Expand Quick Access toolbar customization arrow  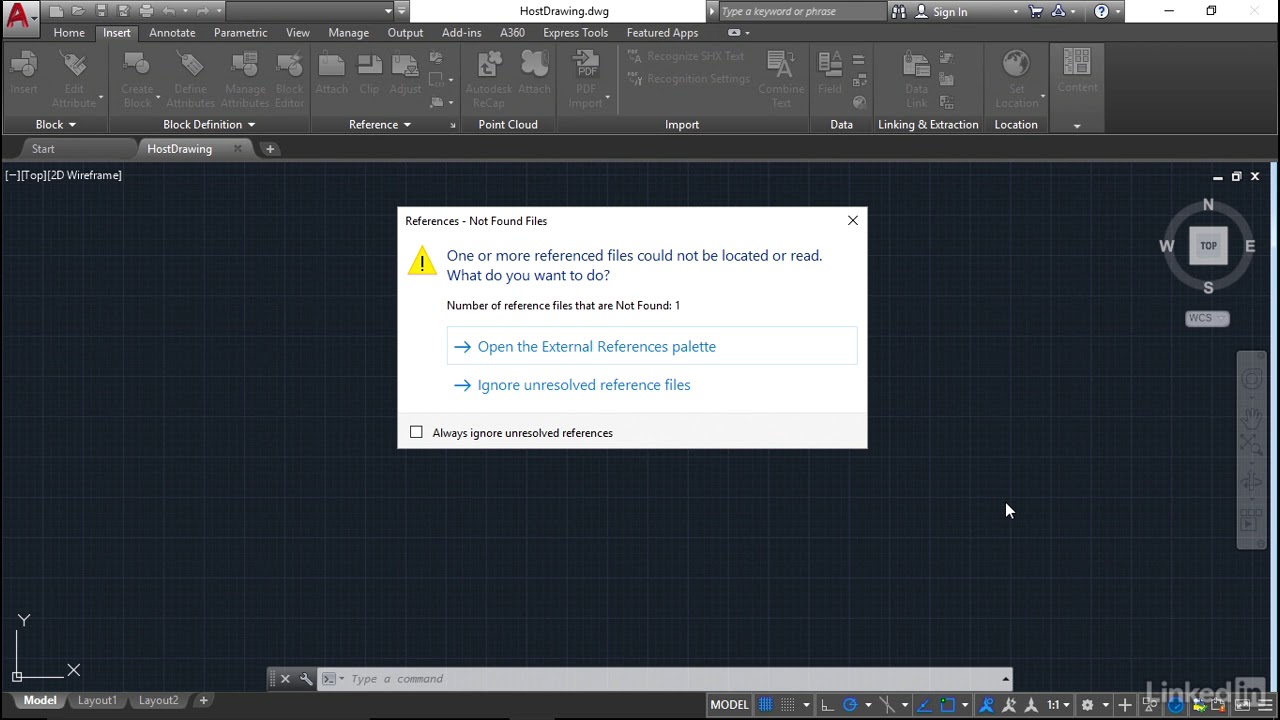(402, 11)
